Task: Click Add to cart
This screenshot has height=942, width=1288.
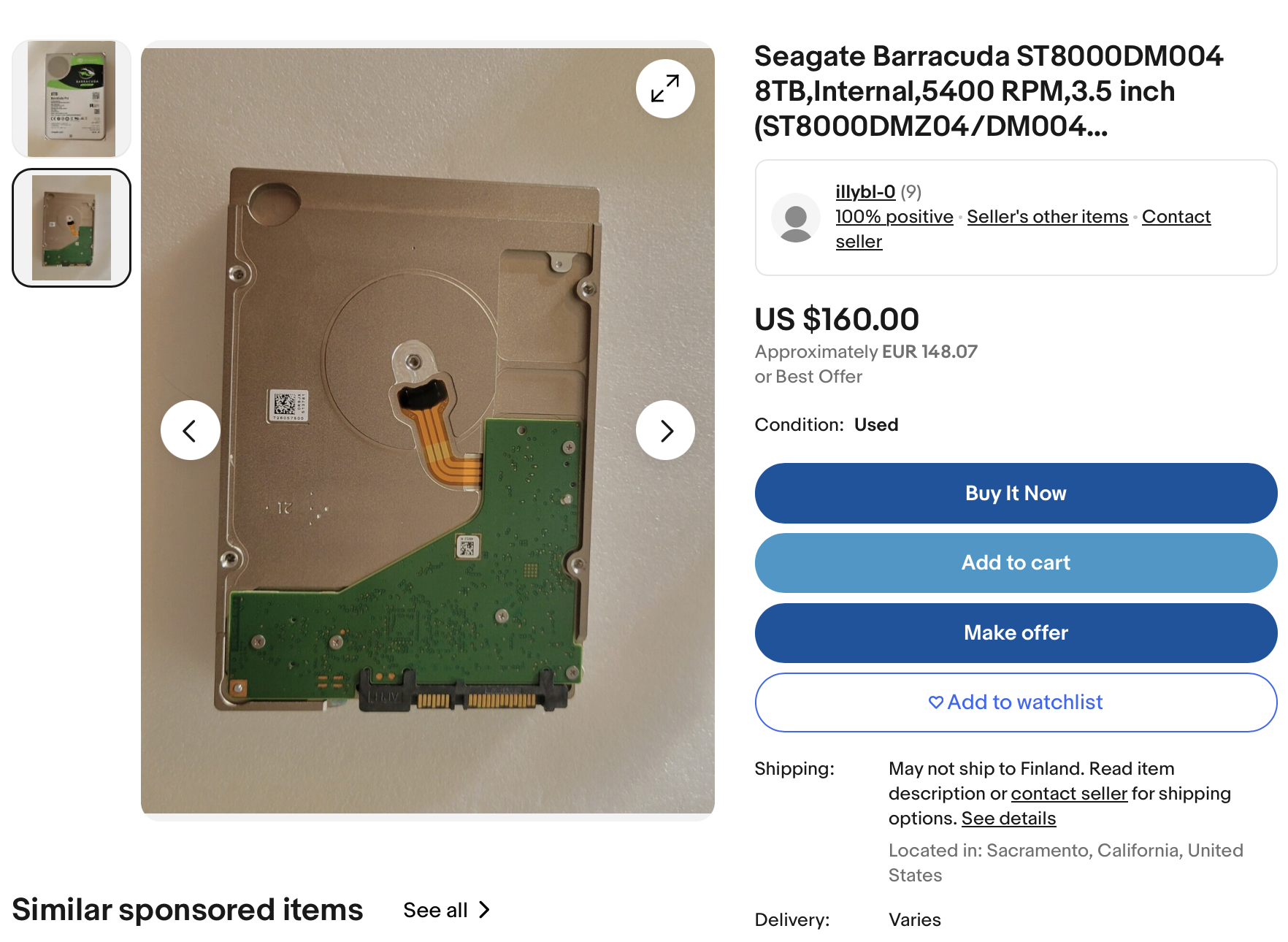Action: pyautogui.click(x=1015, y=563)
